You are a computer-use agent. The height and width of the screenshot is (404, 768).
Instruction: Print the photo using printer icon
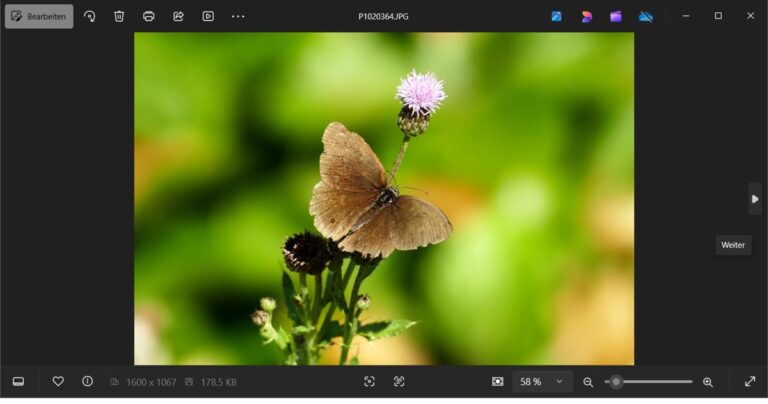[x=148, y=16]
